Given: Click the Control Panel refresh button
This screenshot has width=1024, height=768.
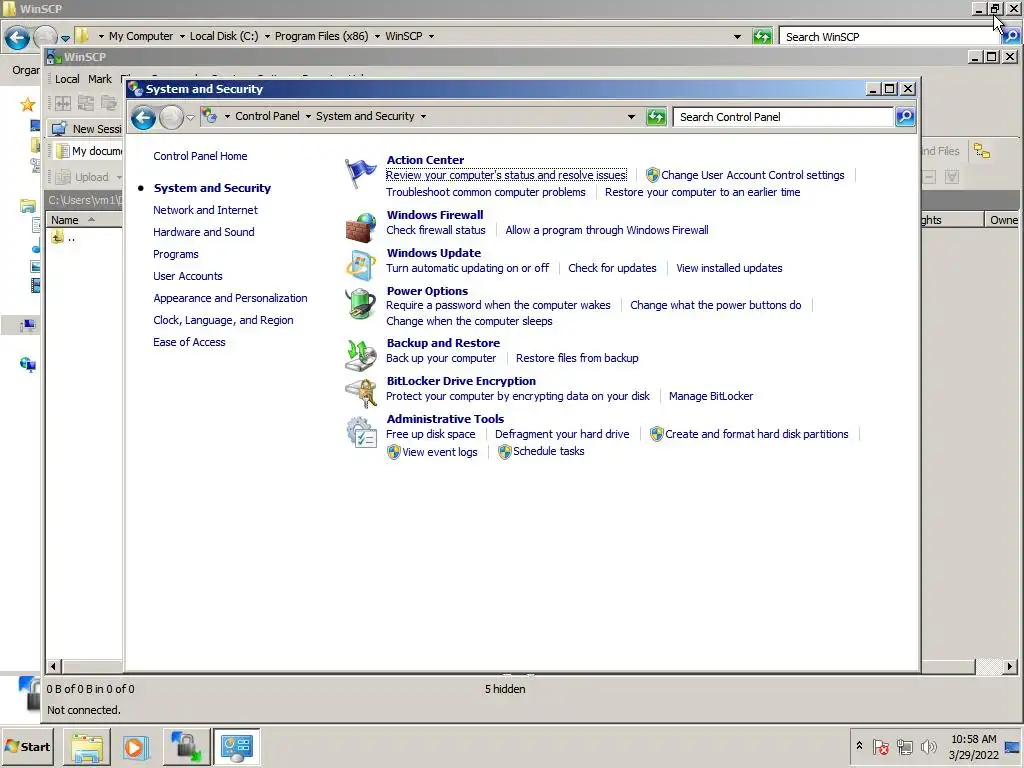Looking at the screenshot, I should pos(656,117).
